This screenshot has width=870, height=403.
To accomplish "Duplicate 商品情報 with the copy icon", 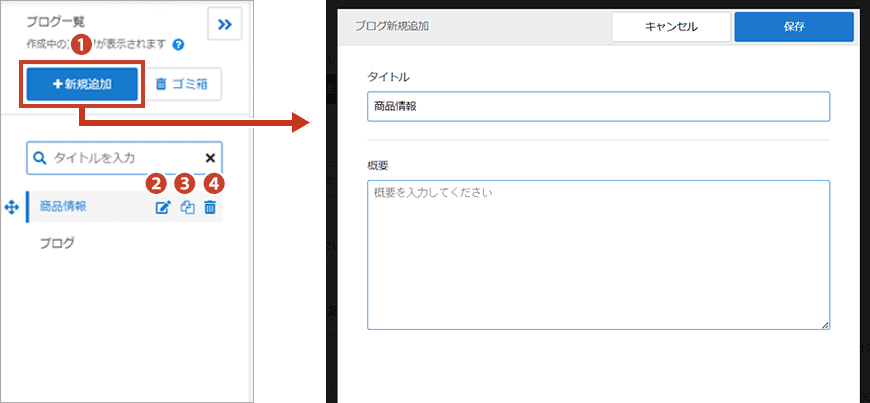I will pyautogui.click(x=187, y=208).
